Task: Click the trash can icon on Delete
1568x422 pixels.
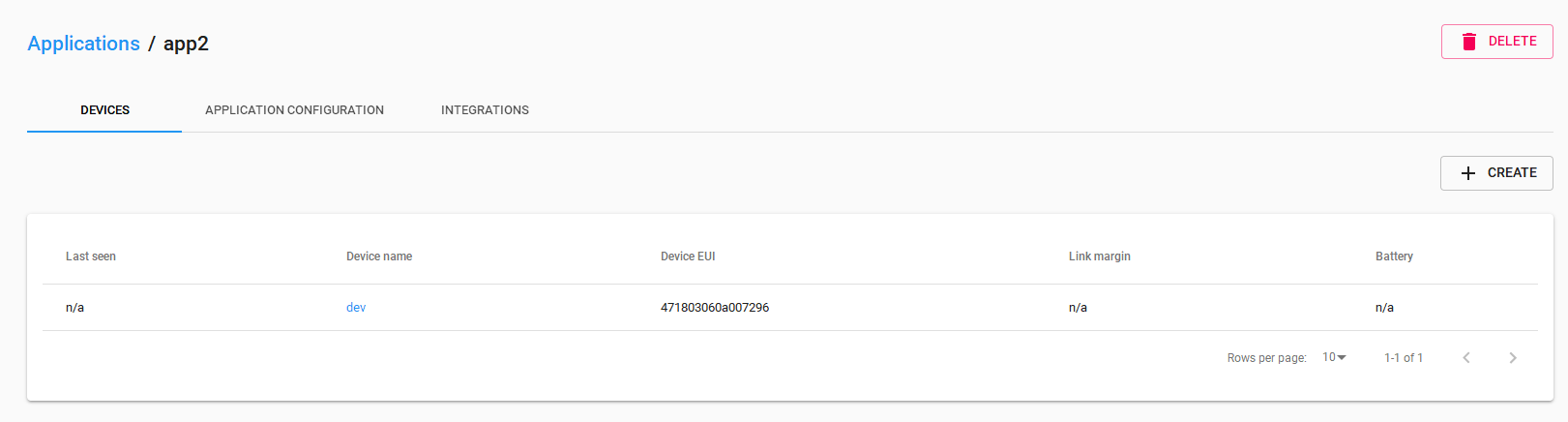Action: click(1469, 42)
